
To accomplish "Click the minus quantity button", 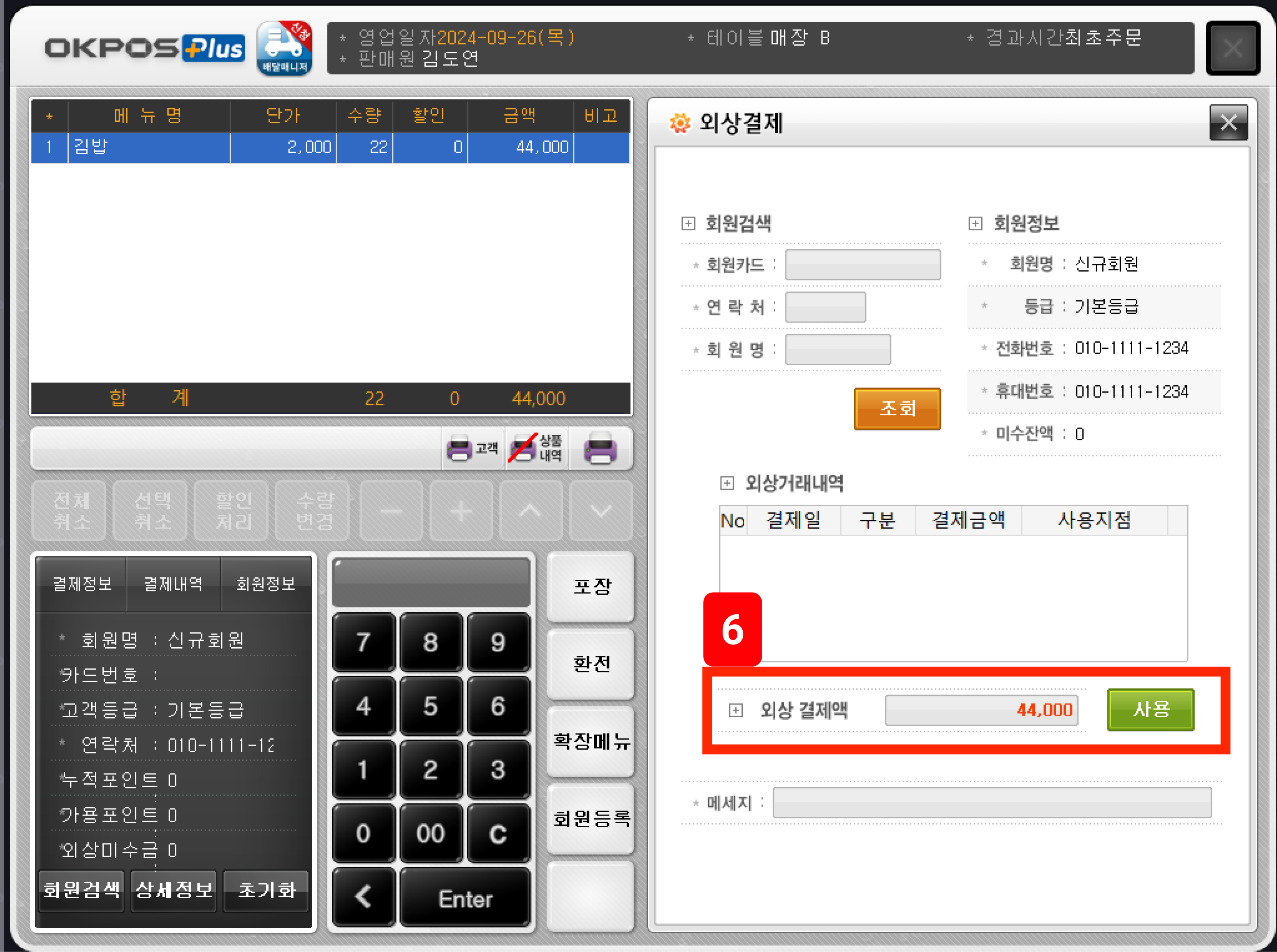I will [x=391, y=511].
